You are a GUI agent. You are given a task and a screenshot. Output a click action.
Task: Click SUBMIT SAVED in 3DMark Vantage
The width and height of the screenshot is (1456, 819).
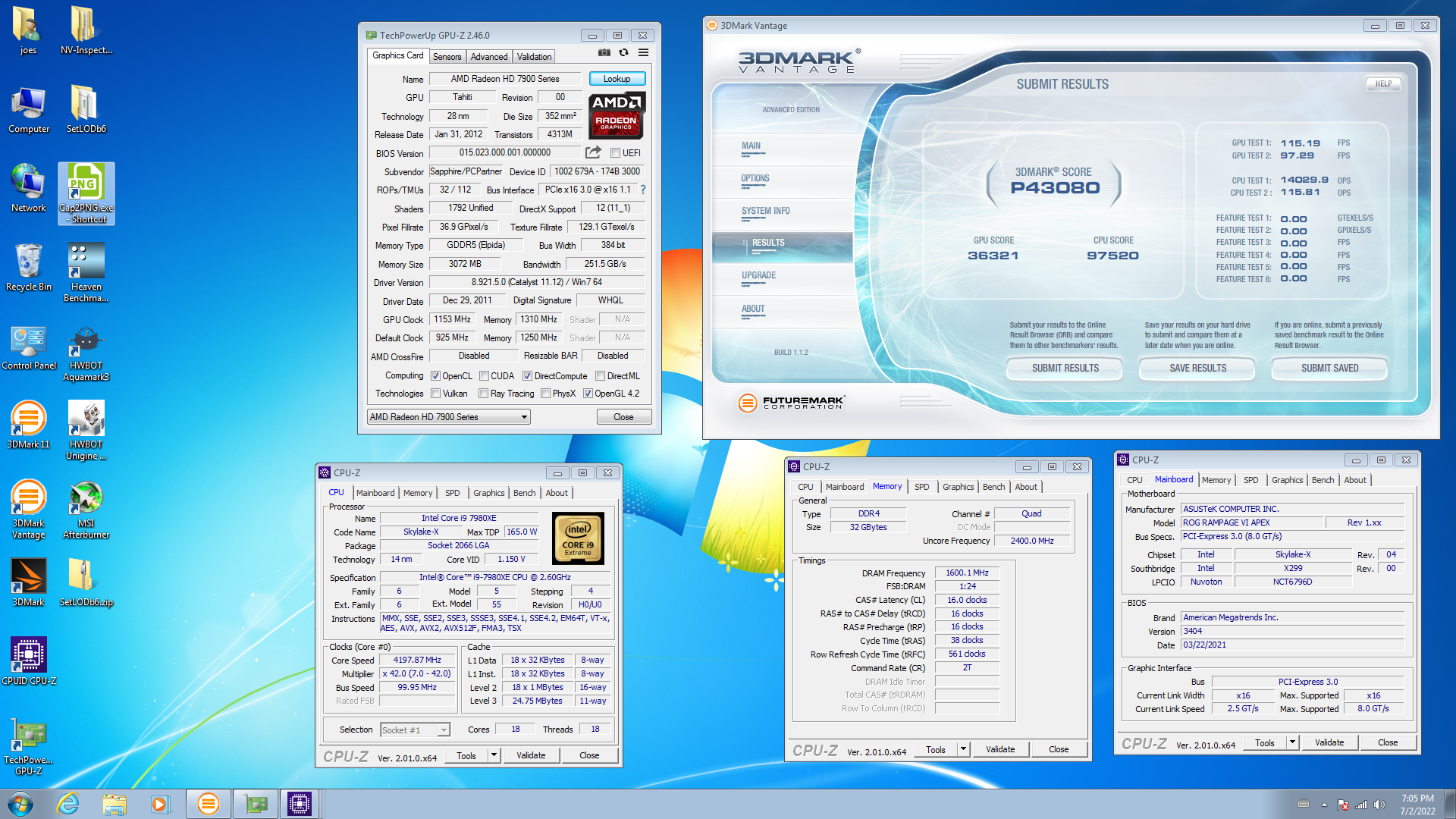1329,368
